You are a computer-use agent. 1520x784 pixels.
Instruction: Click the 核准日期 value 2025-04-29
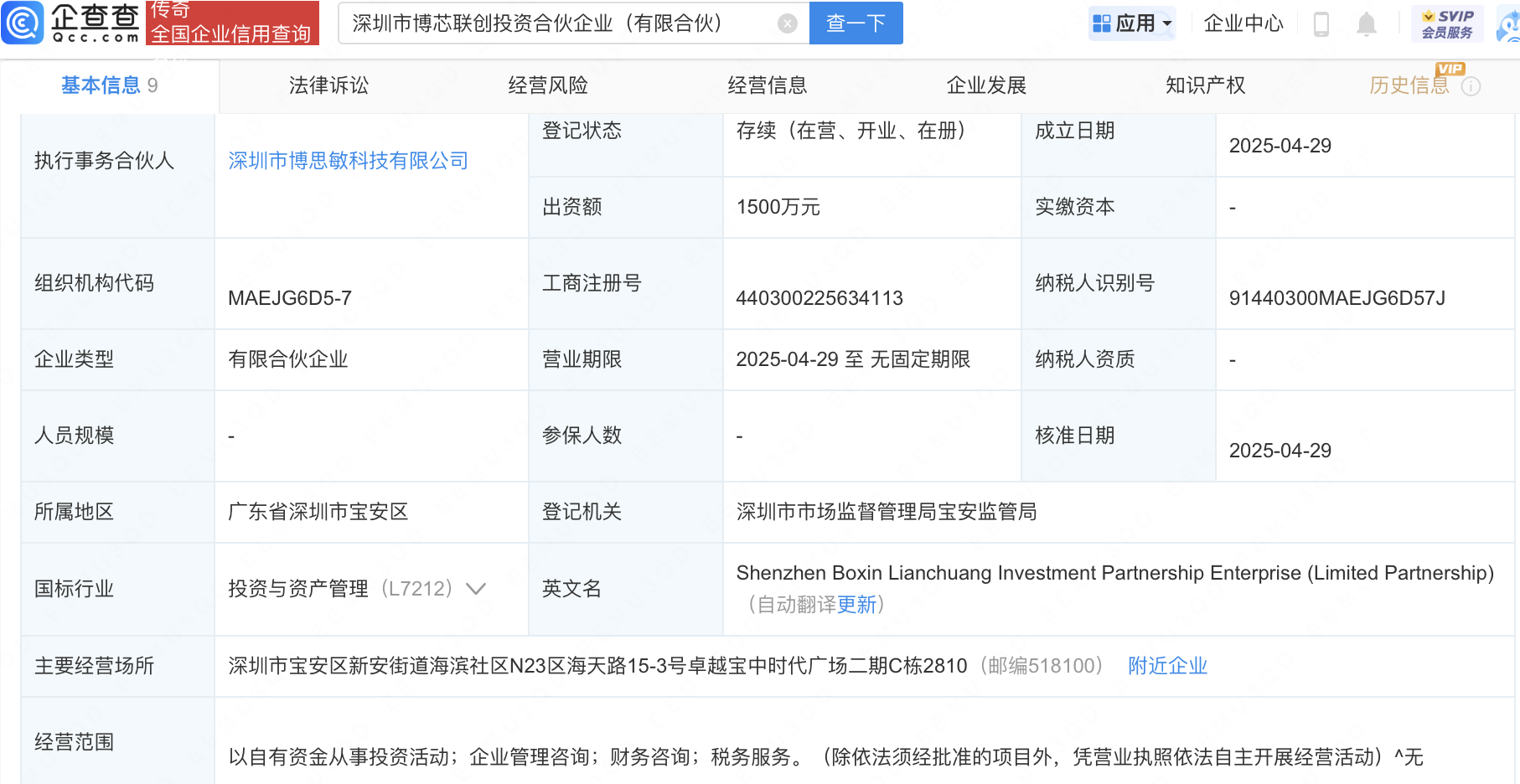(1280, 451)
